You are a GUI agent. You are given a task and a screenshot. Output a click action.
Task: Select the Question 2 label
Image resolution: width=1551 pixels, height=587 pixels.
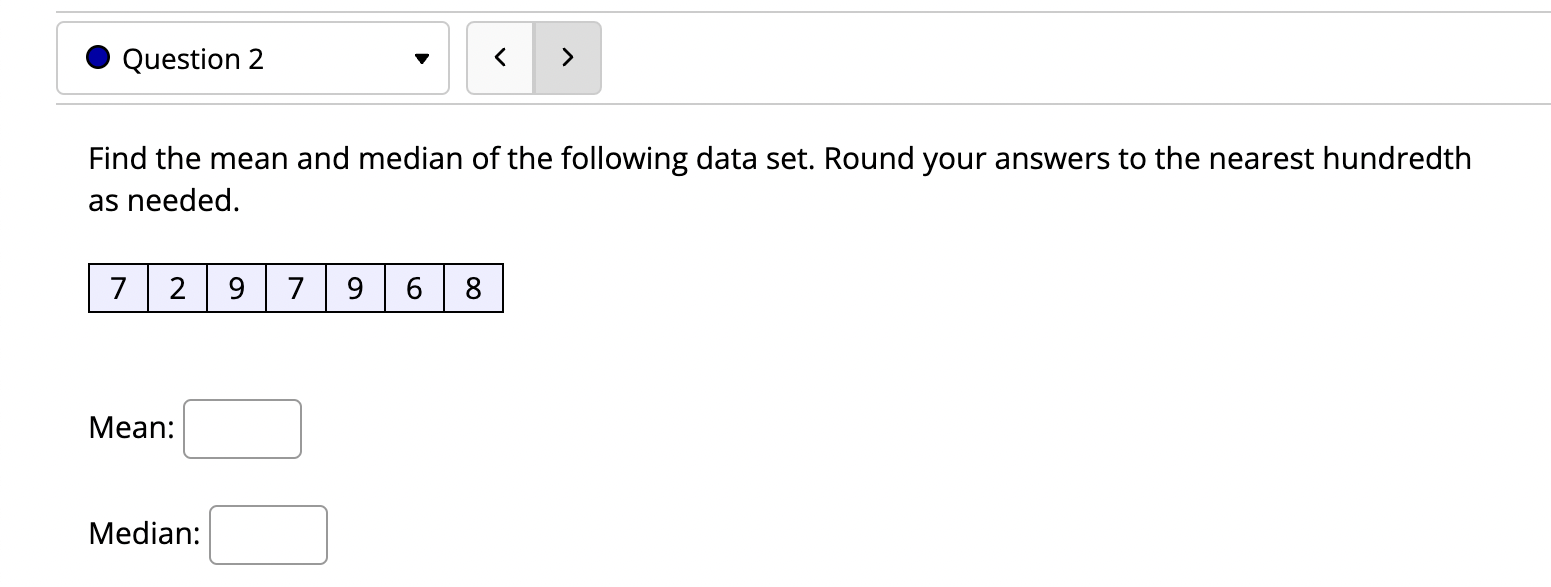pos(194,59)
